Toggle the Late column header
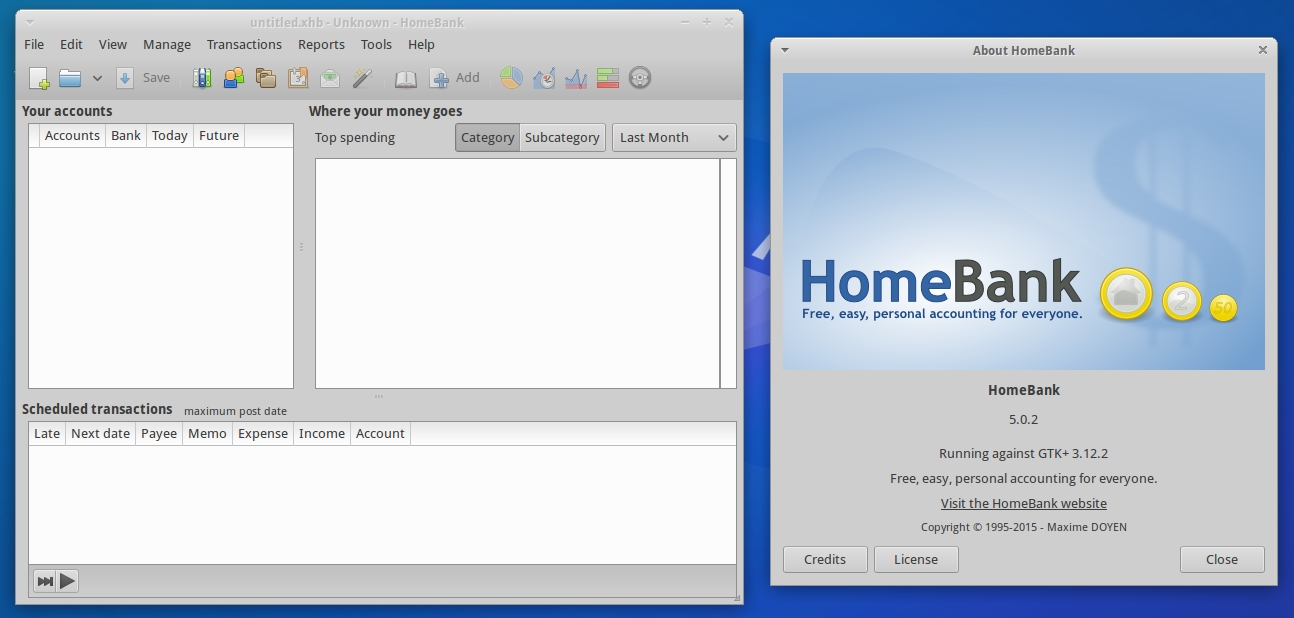1294x618 pixels. [46, 433]
